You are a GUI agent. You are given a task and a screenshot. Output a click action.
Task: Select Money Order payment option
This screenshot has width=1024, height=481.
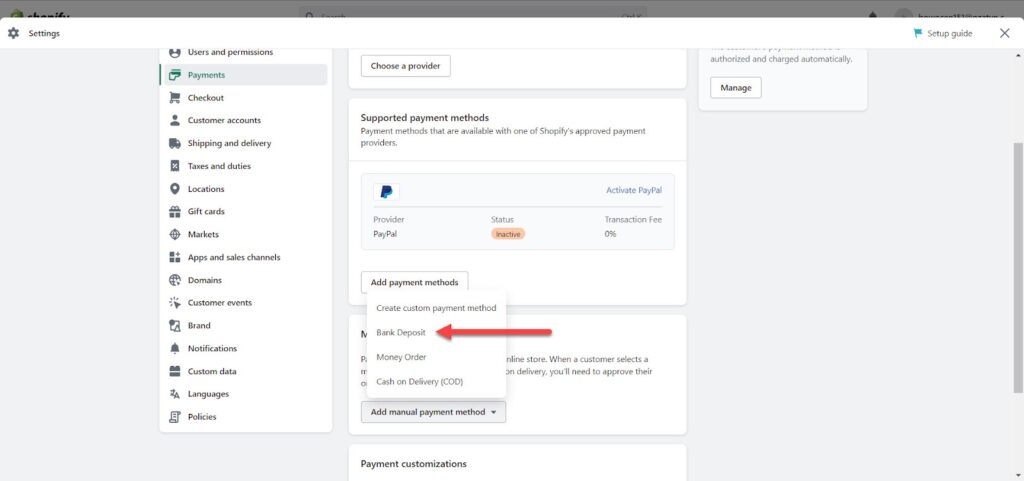click(x=401, y=357)
